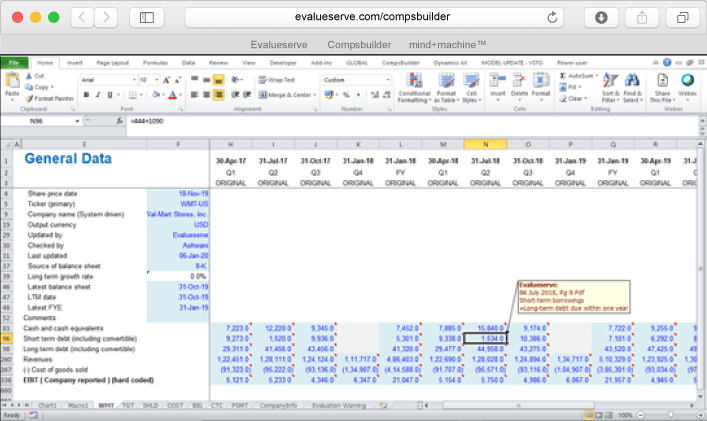Click the Insert Function fx icon

119,121
